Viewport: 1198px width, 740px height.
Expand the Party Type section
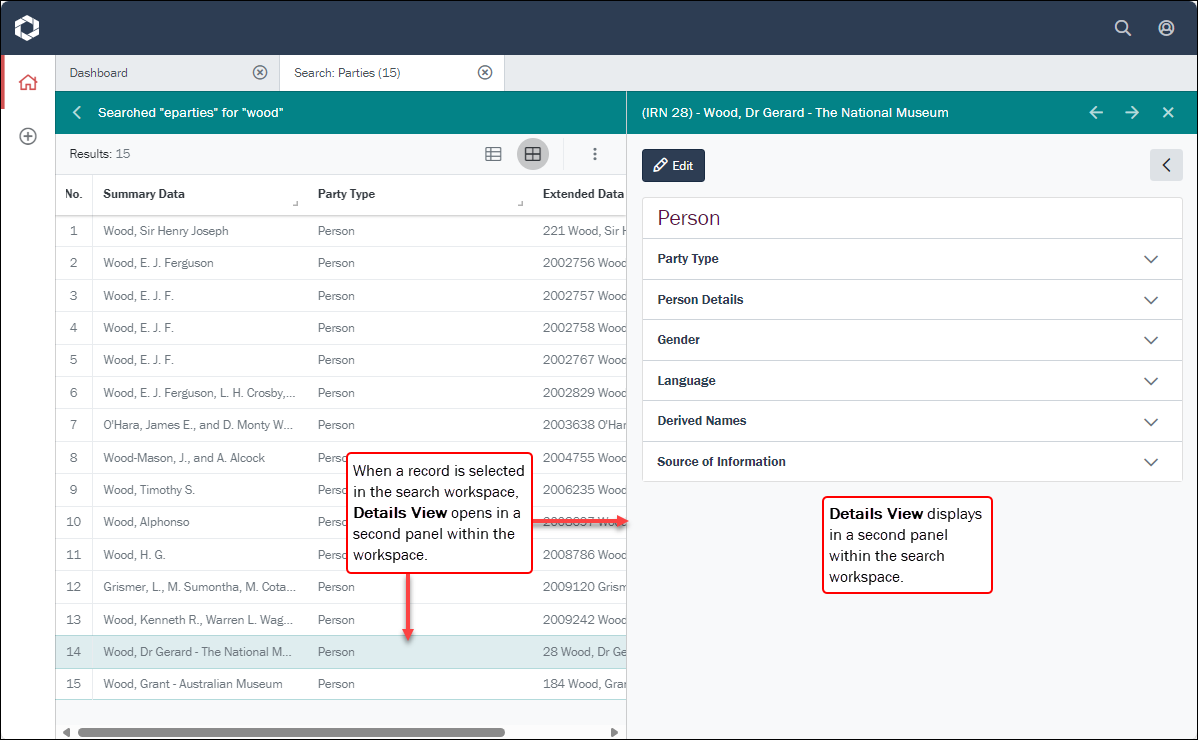[1150, 259]
